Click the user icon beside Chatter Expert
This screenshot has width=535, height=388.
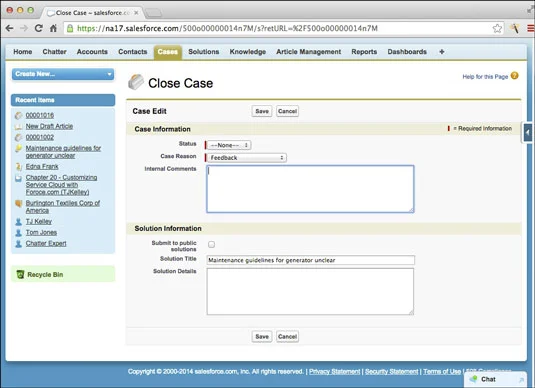click(18, 244)
